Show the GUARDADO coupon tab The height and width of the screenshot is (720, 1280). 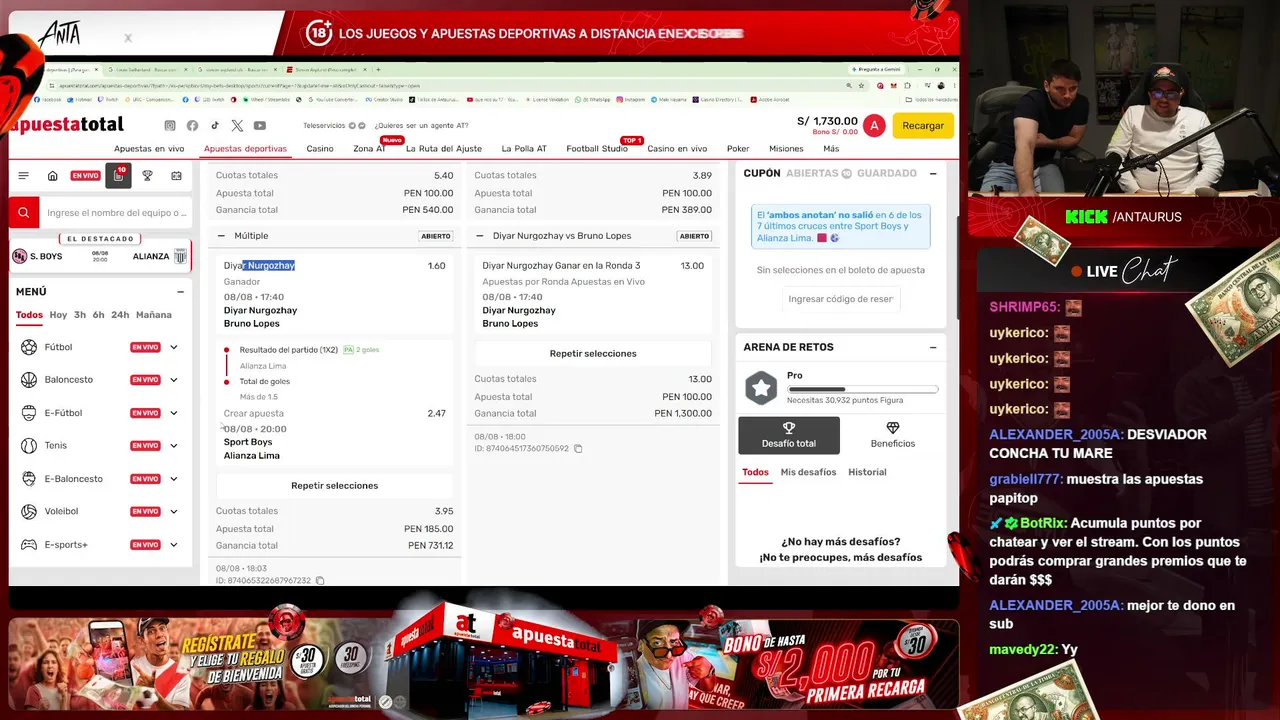[x=887, y=173]
